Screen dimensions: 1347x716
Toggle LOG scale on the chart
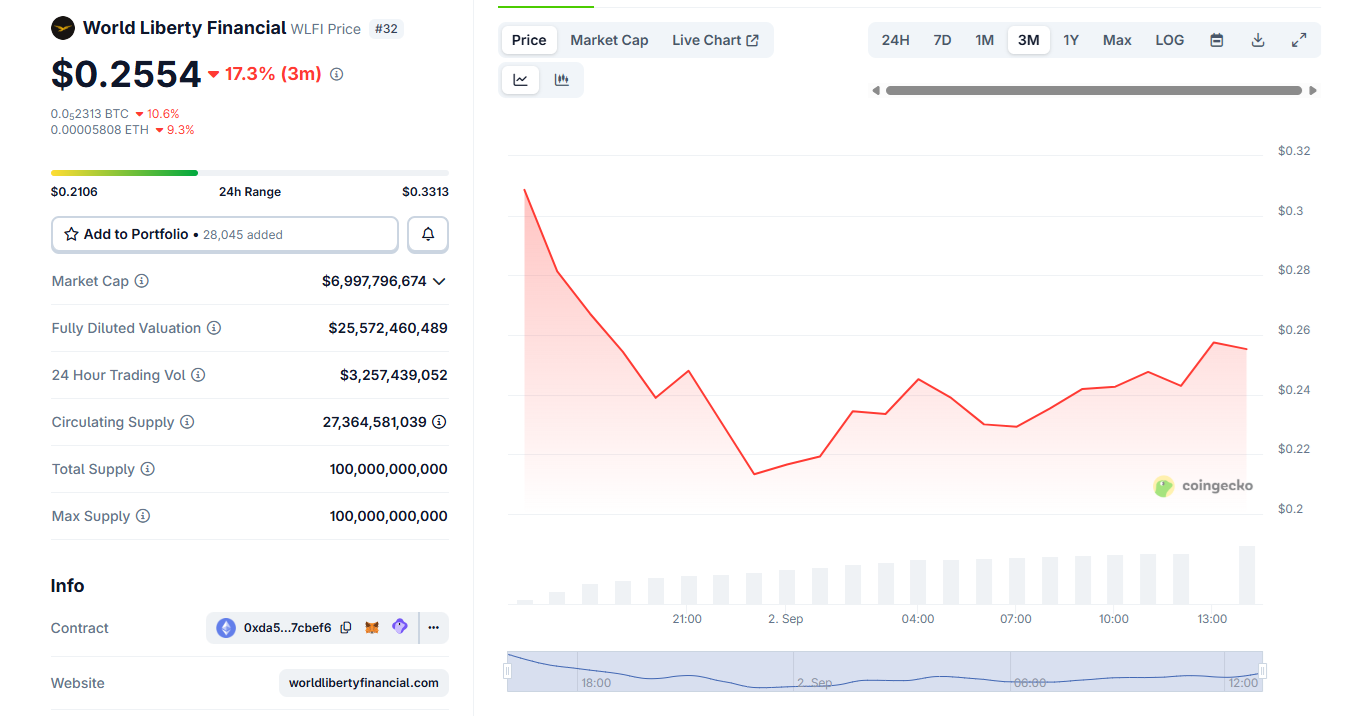(1169, 40)
